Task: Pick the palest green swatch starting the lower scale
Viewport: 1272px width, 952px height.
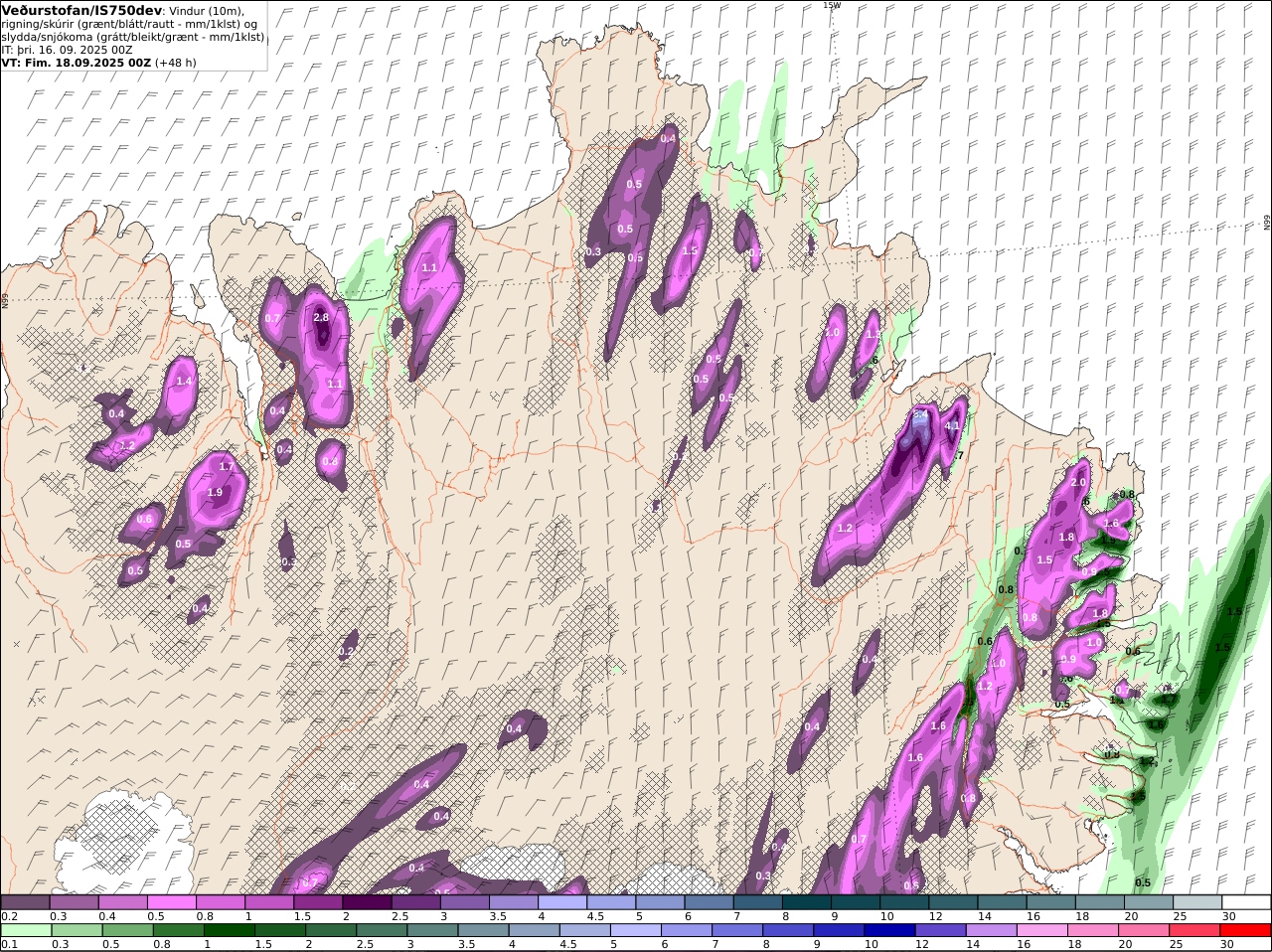Action: click(x=26, y=930)
